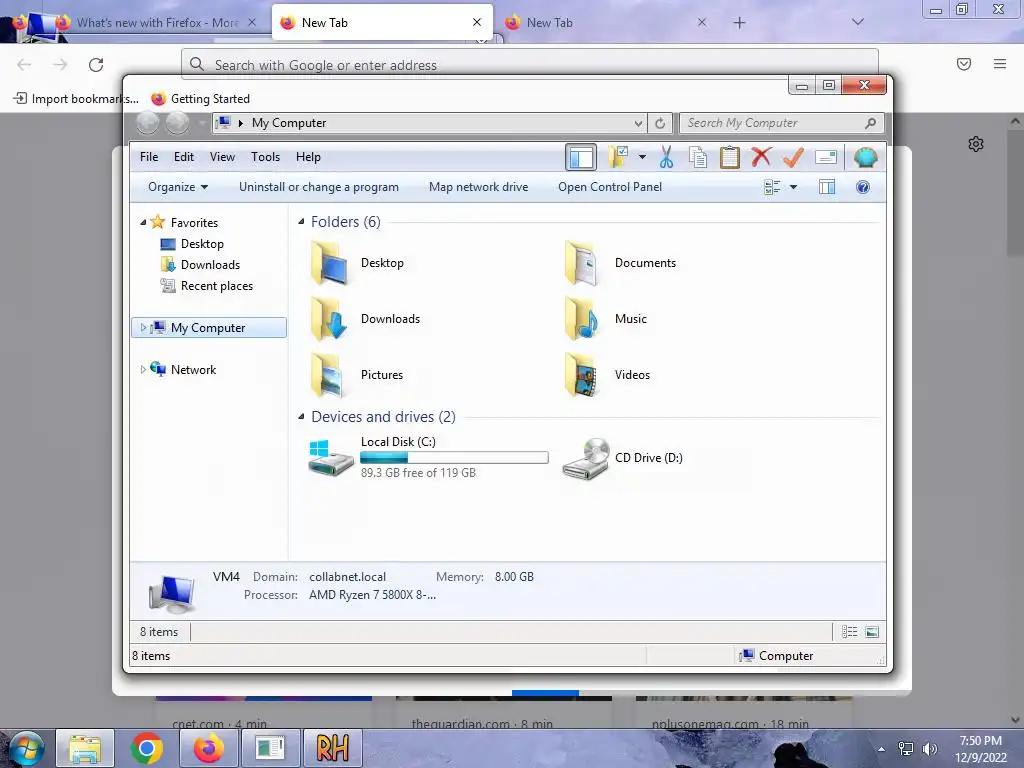Show hidden tray icons arrow

click(x=882, y=749)
